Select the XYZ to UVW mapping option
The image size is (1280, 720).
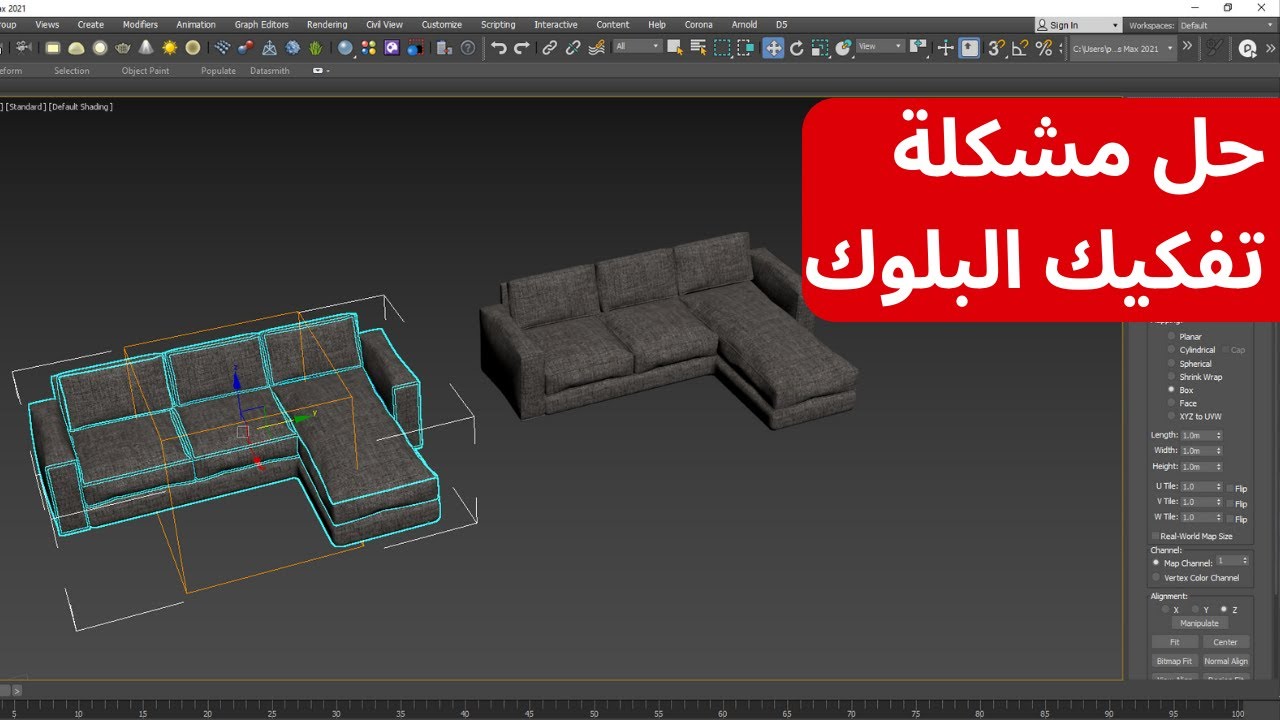coord(1172,416)
